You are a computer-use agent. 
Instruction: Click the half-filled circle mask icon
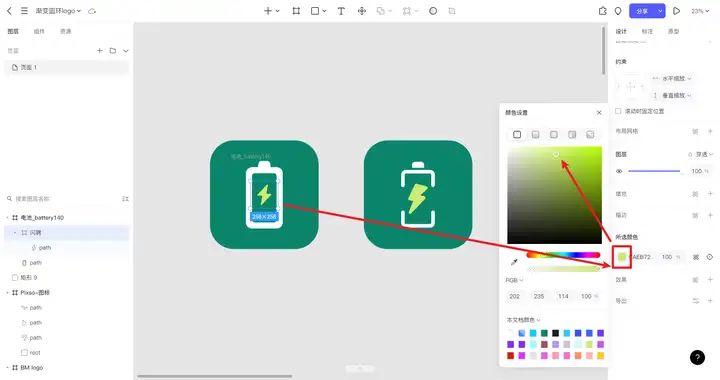(x=433, y=11)
